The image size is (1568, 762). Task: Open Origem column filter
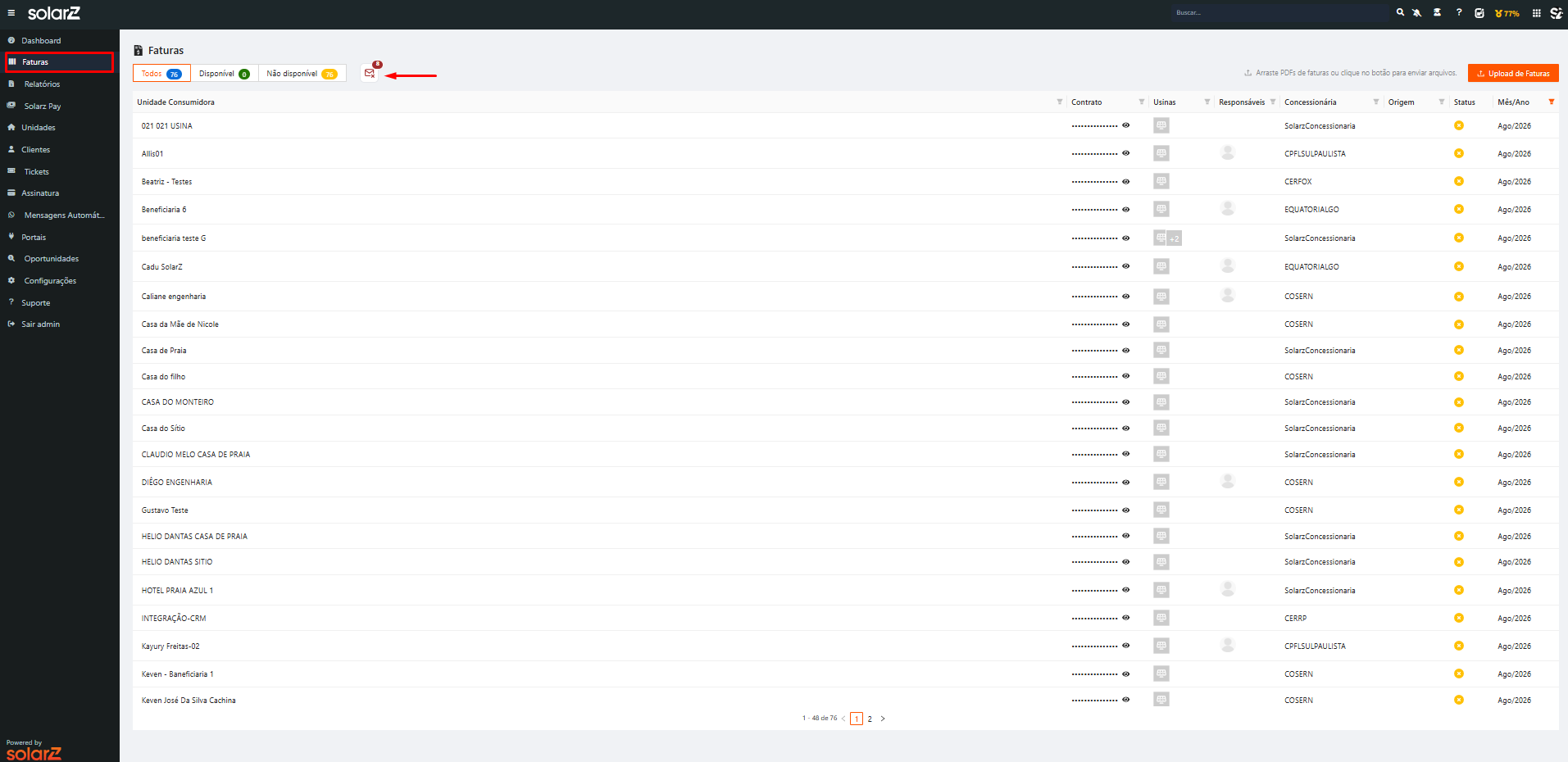1442,102
